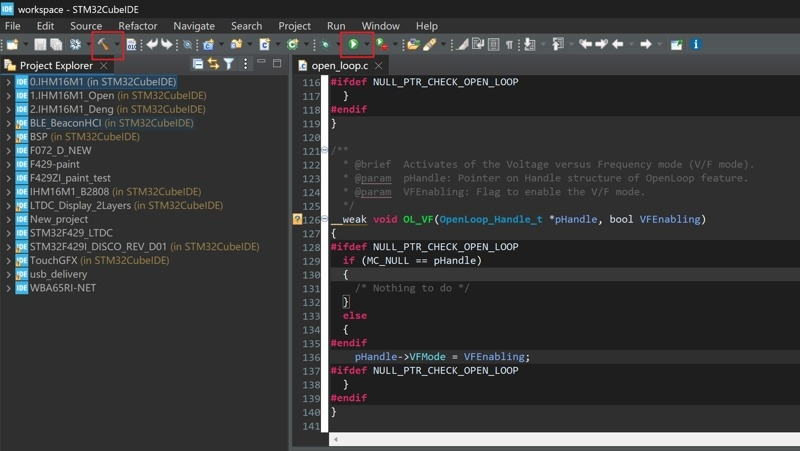Expand the 1.IHM16M1_Open project tree
800x451 pixels.
click(x=9, y=95)
